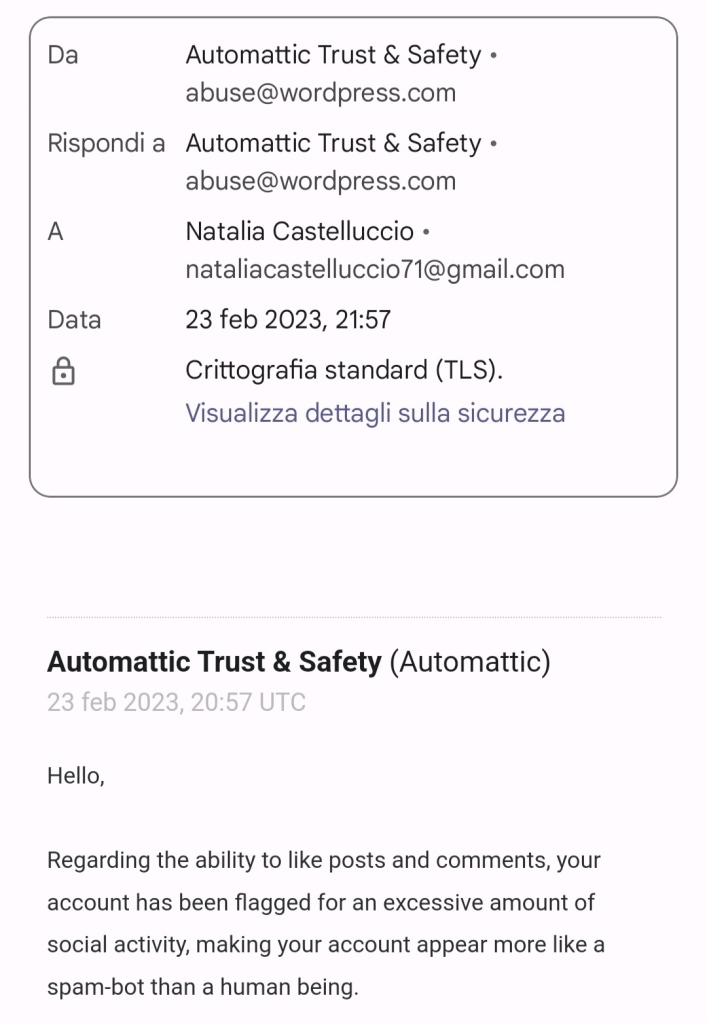Tap the (Automattic) text in the heading

point(469,661)
